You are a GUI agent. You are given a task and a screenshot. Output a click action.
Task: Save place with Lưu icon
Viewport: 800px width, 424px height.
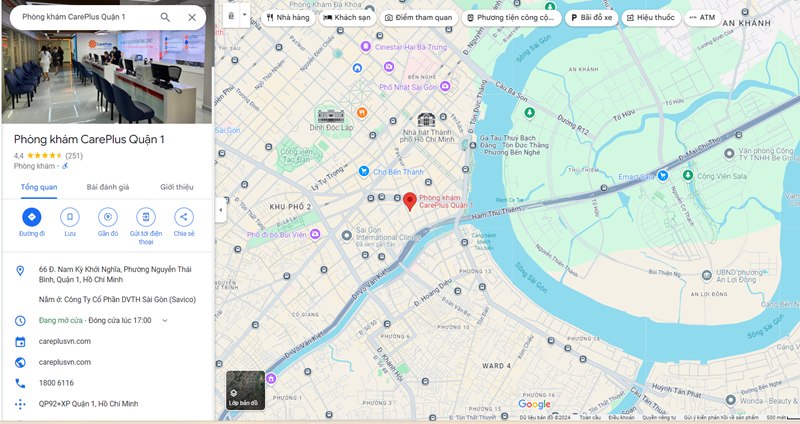click(x=70, y=217)
